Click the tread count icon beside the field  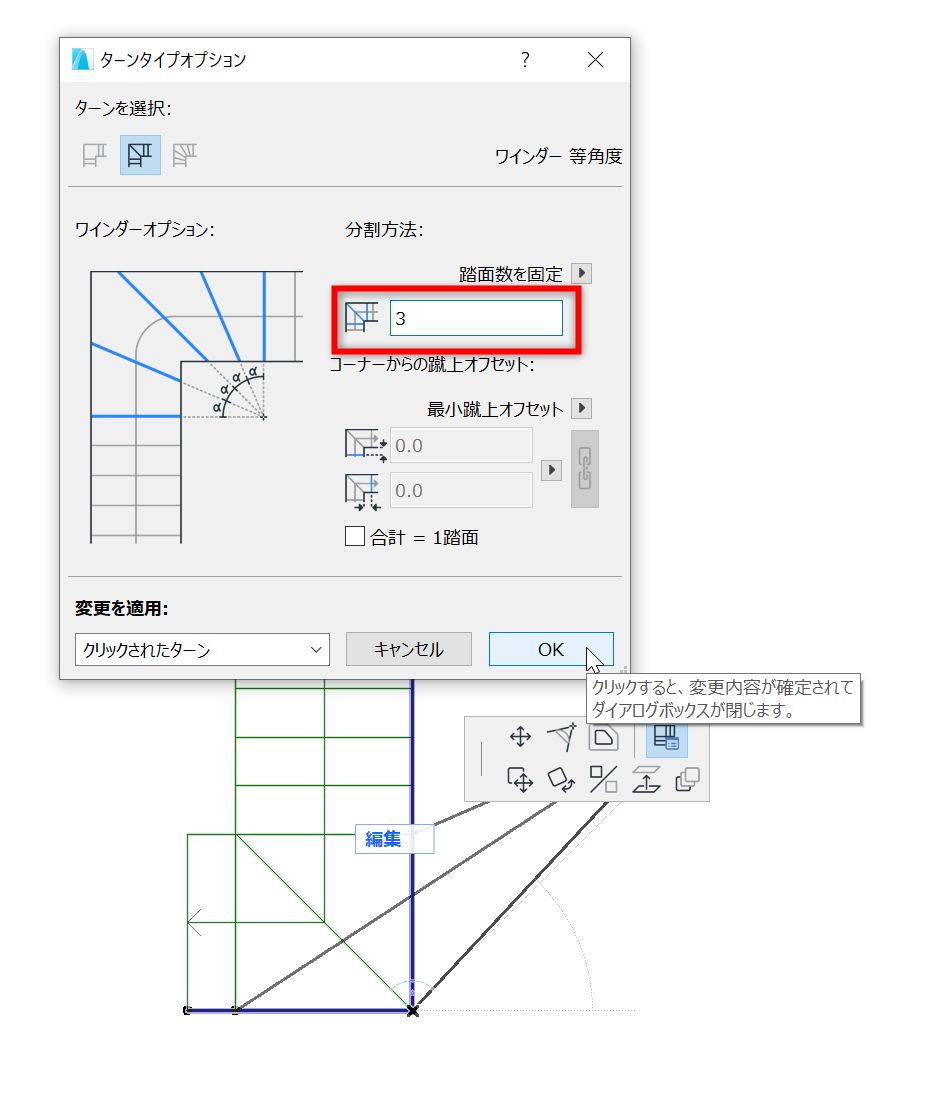click(362, 318)
